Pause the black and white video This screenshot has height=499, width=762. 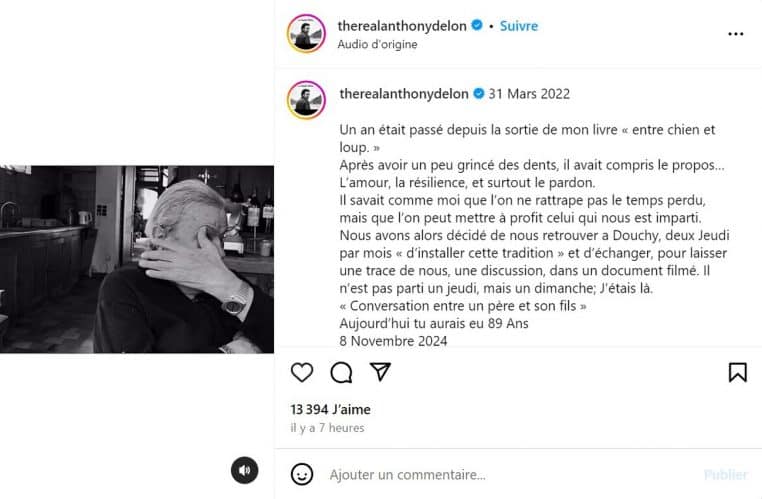click(x=137, y=259)
